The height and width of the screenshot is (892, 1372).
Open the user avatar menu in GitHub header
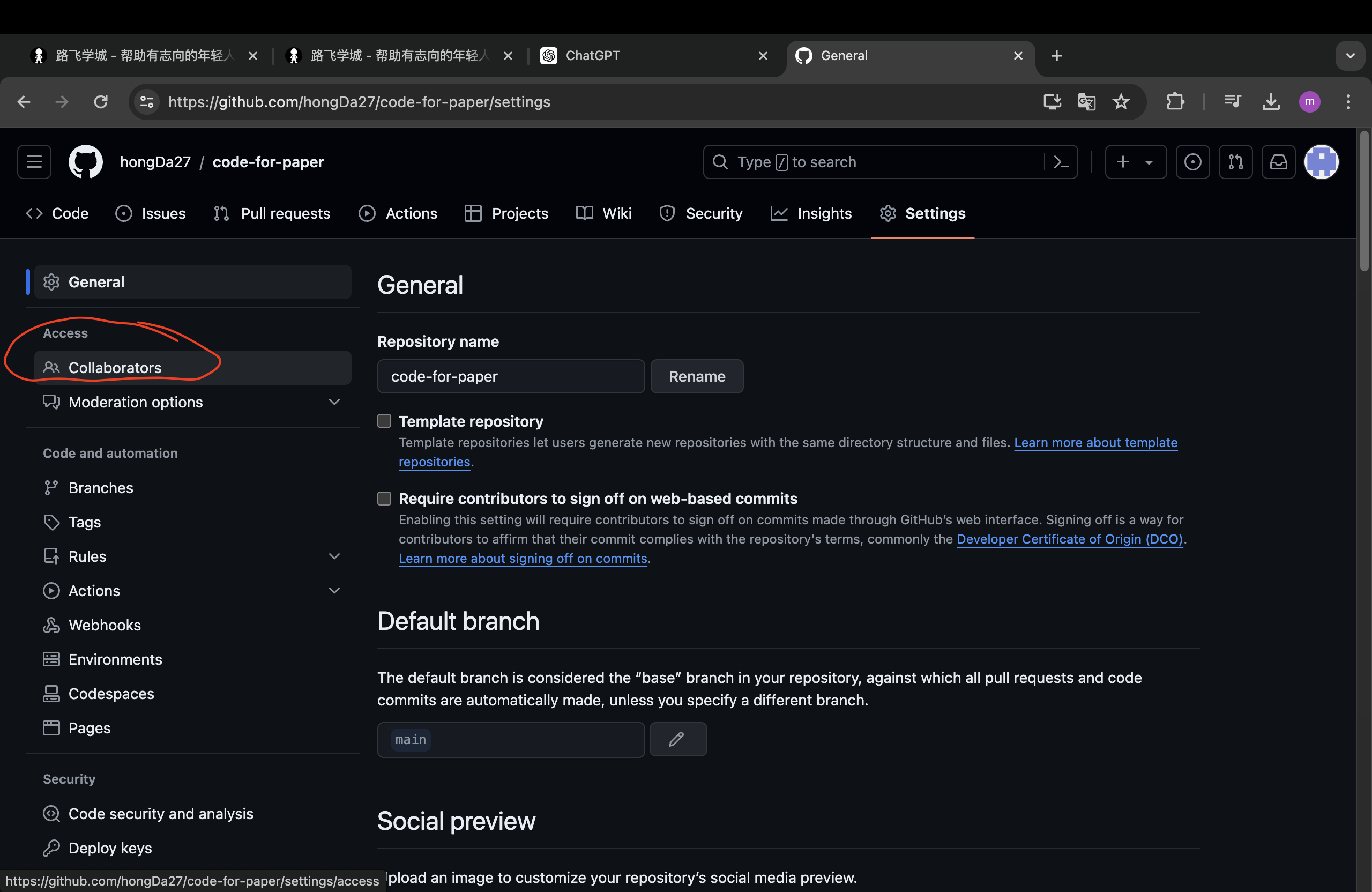click(x=1321, y=162)
